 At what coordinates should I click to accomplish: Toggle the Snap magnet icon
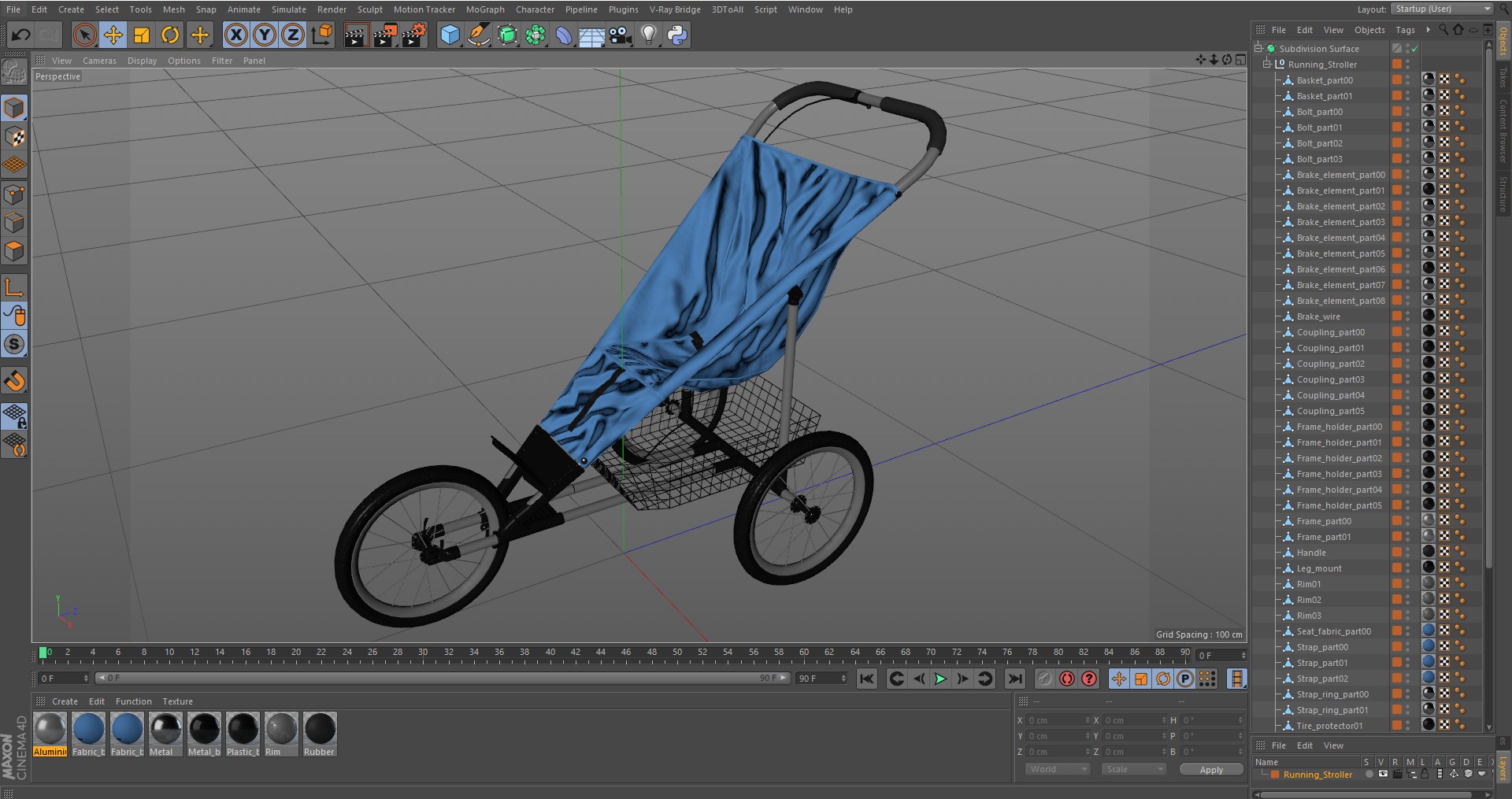[14, 381]
